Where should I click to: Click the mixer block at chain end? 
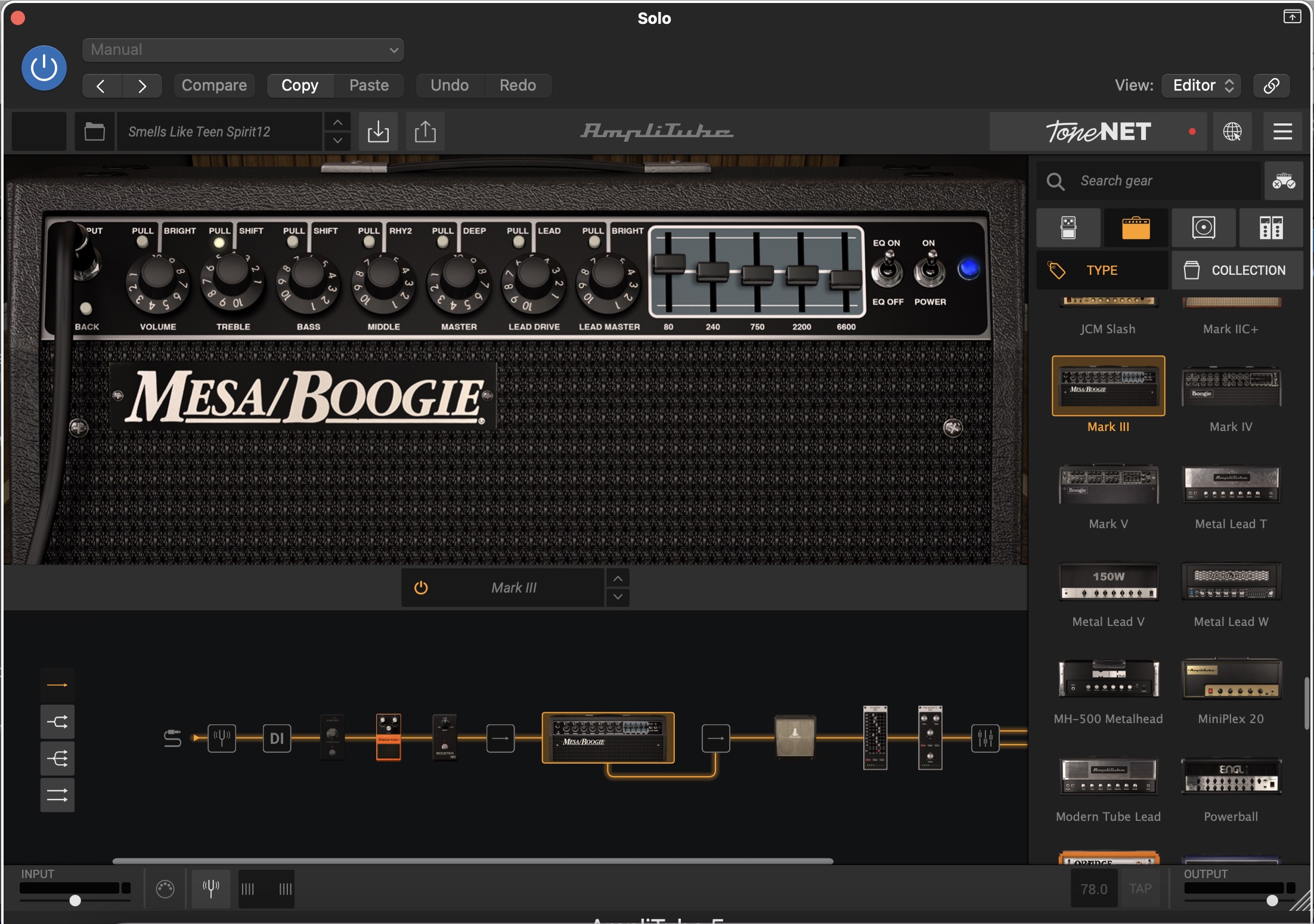985,739
